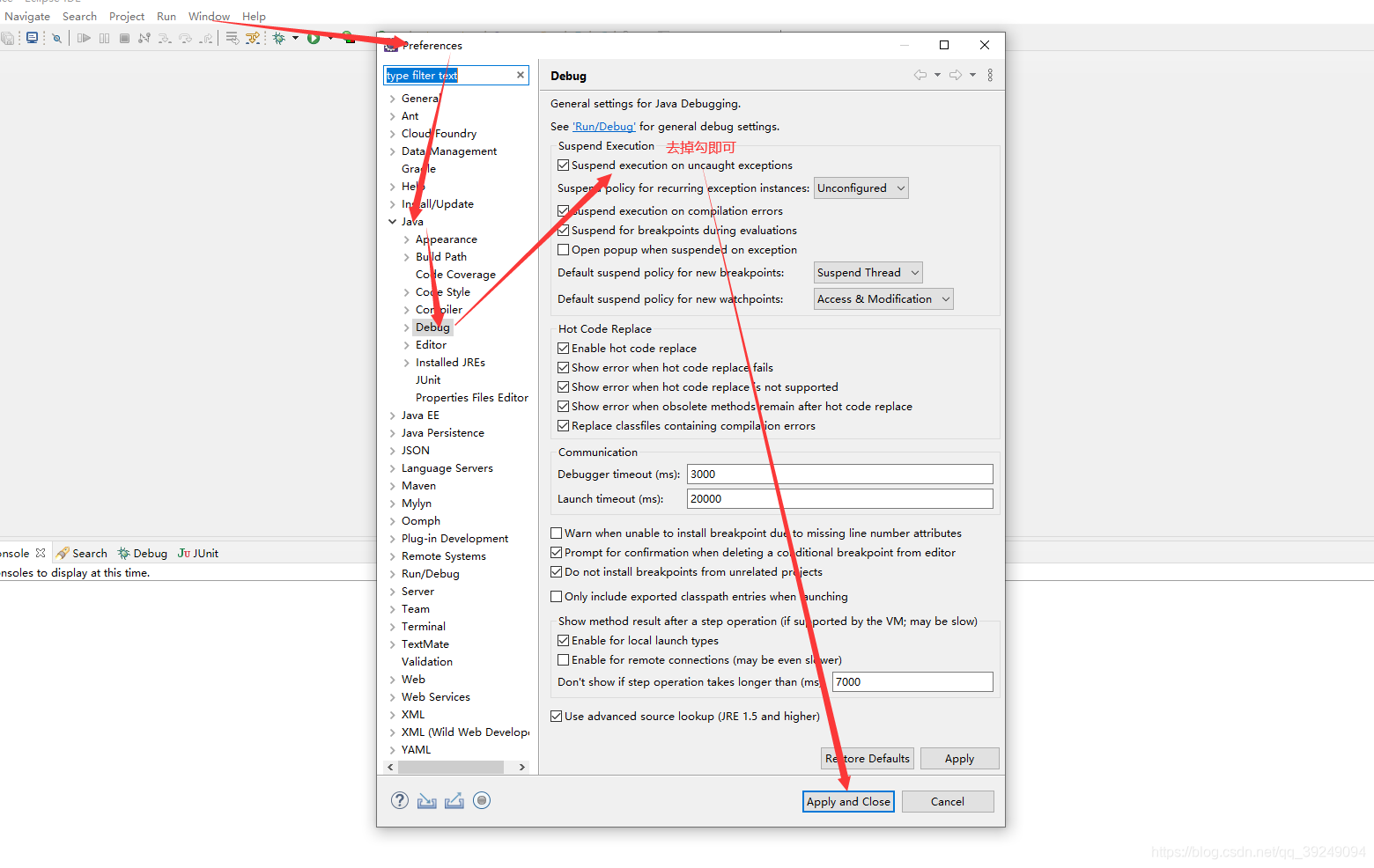1374x868 pixels.
Task: Click the Drop to Frame toolbar icon
Action: (x=233, y=38)
